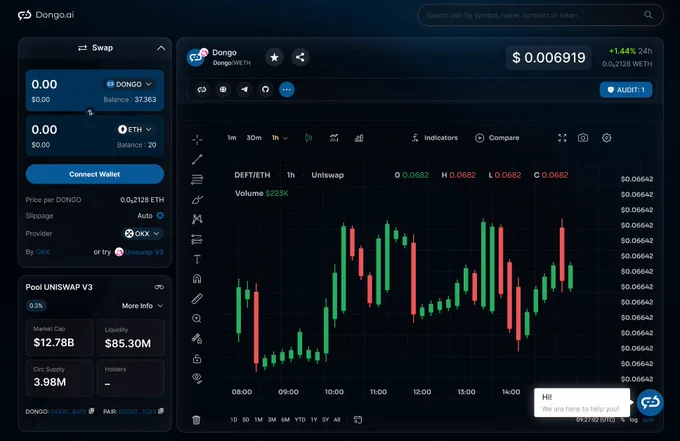Open the position forecast tool

click(197, 239)
